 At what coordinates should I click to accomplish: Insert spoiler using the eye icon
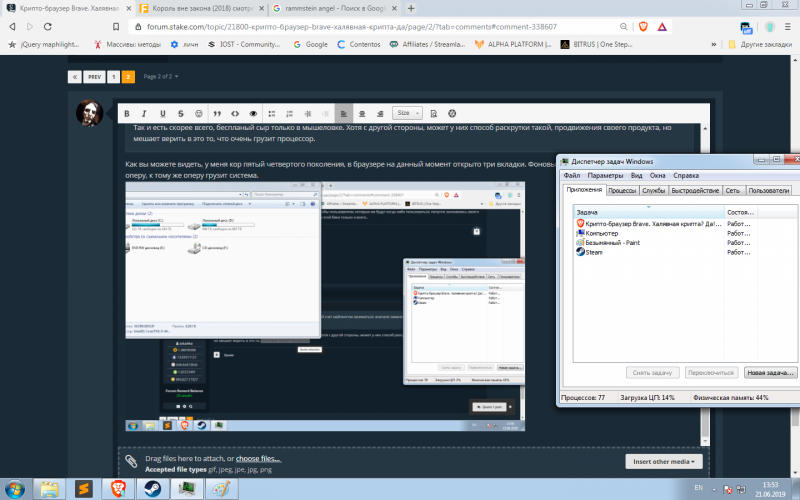coord(253,114)
